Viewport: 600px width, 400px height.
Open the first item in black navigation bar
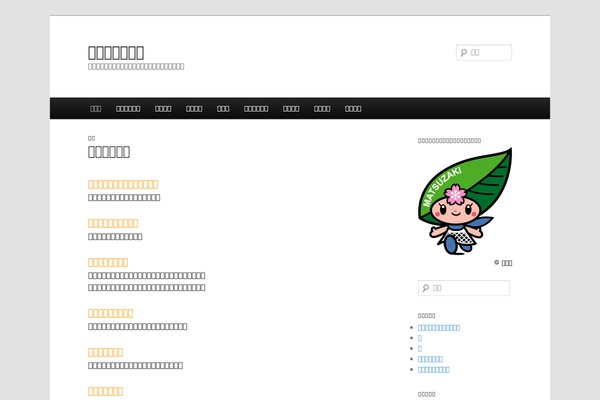(95, 109)
